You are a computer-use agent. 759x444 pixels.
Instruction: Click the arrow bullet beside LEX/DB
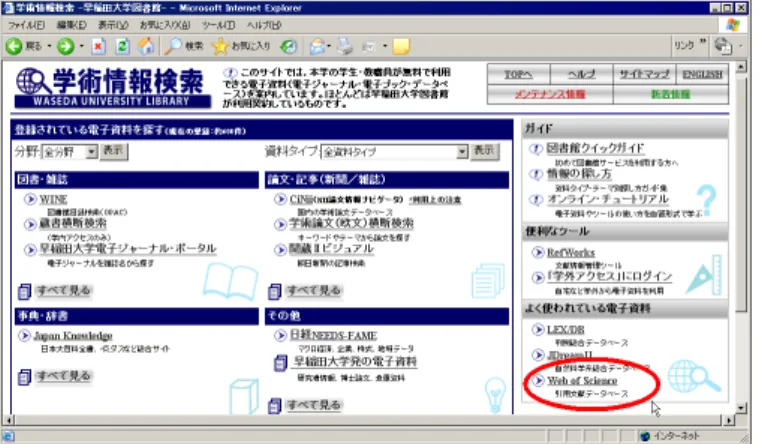coord(538,330)
